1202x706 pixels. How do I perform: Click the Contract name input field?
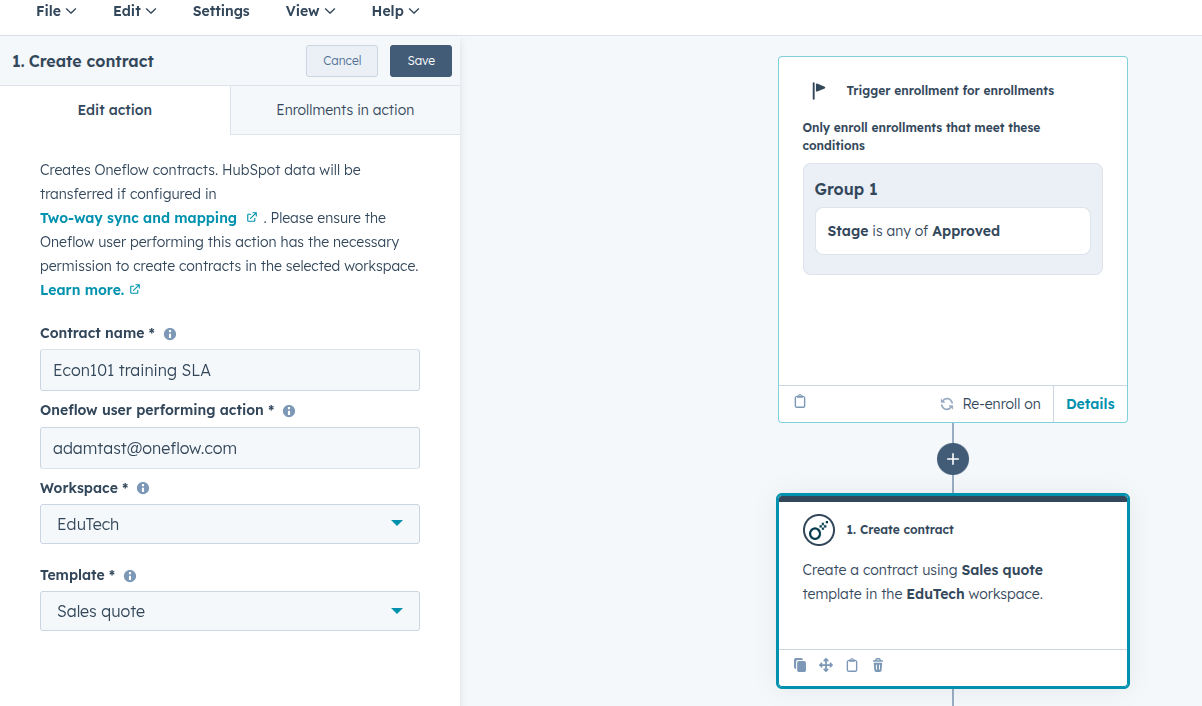(x=230, y=370)
